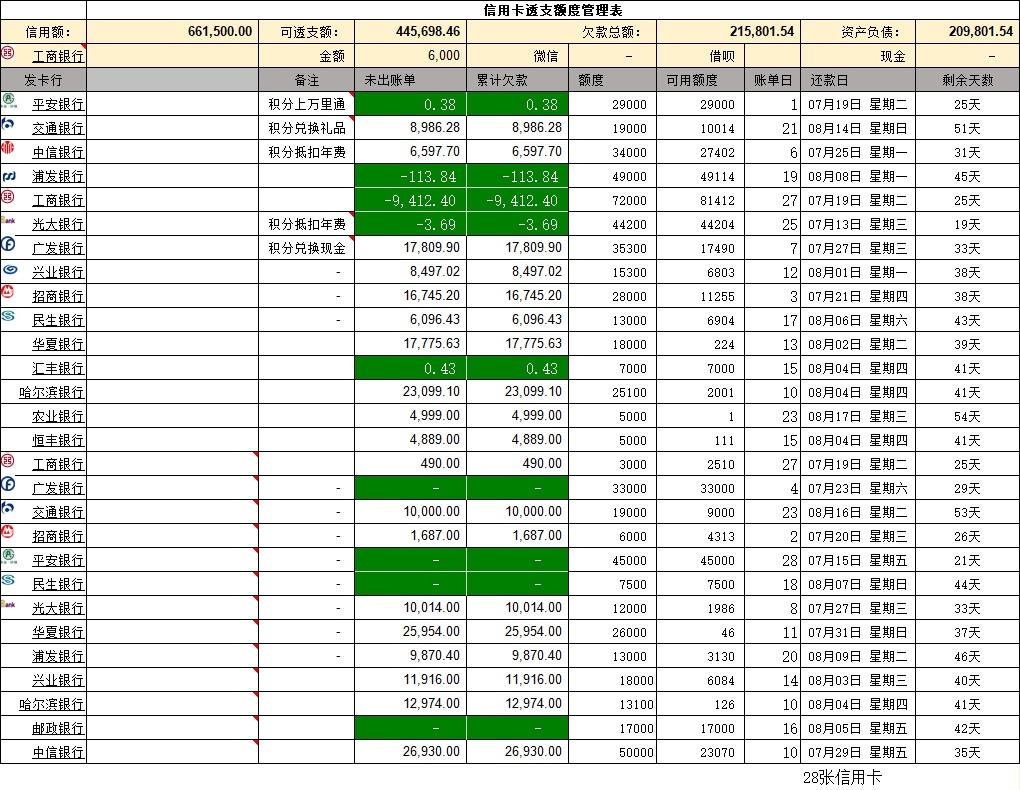
Task: Open the 浦发银行 link in the 9,870.40 row
Action: pos(59,657)
